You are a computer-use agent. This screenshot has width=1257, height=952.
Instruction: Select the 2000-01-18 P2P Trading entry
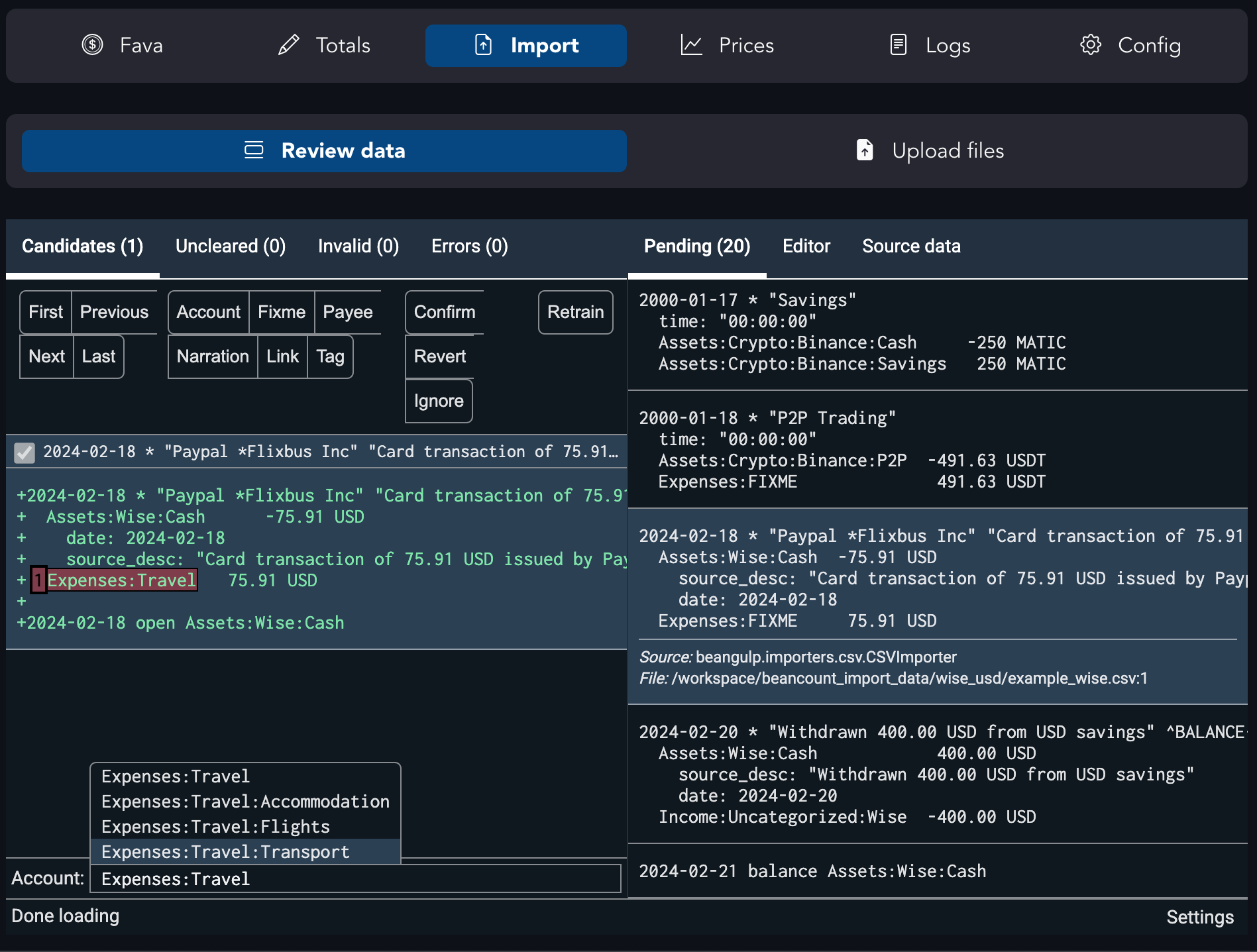coord(937,450)
